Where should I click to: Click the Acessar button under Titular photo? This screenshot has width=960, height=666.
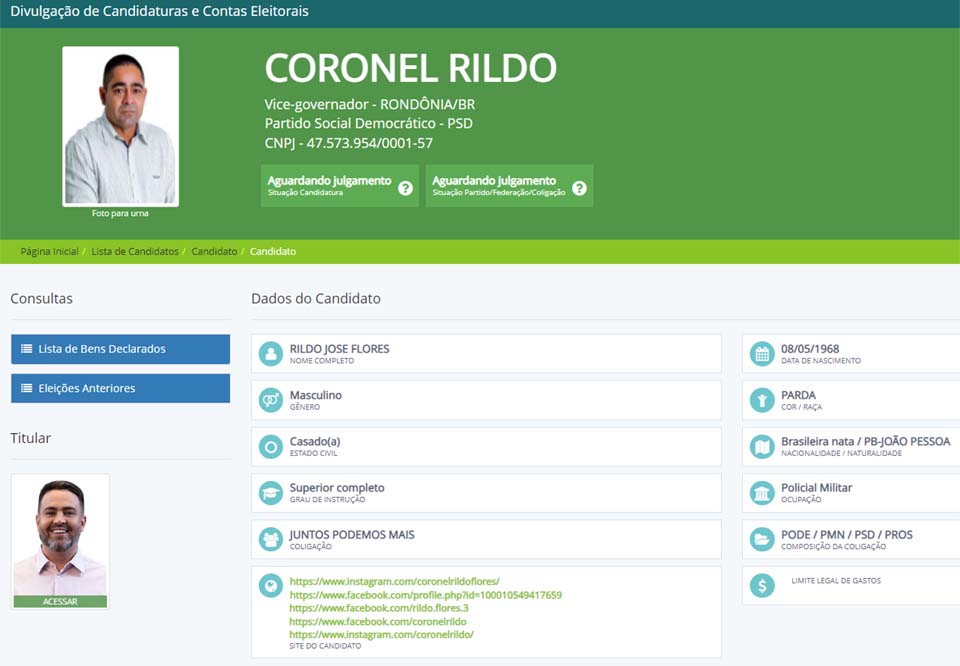pyautogui.click(x=60, y=602)
